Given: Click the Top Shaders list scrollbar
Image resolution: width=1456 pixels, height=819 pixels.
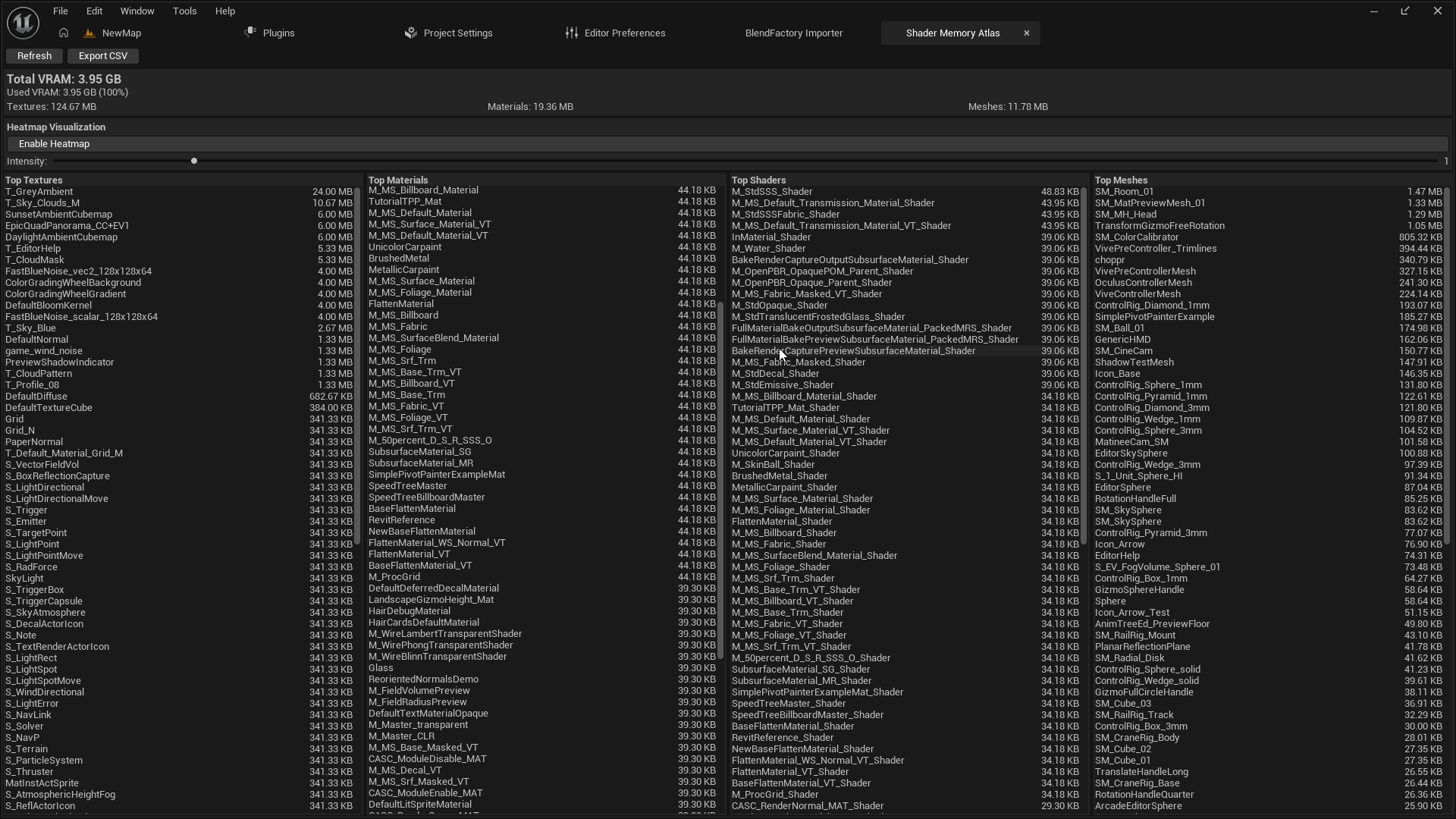Looking at the screenshot, I should tap(1084, 366).
